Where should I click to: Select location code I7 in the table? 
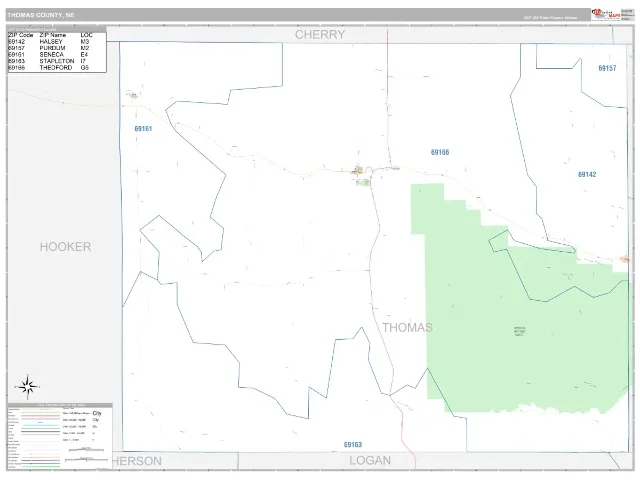83,61
